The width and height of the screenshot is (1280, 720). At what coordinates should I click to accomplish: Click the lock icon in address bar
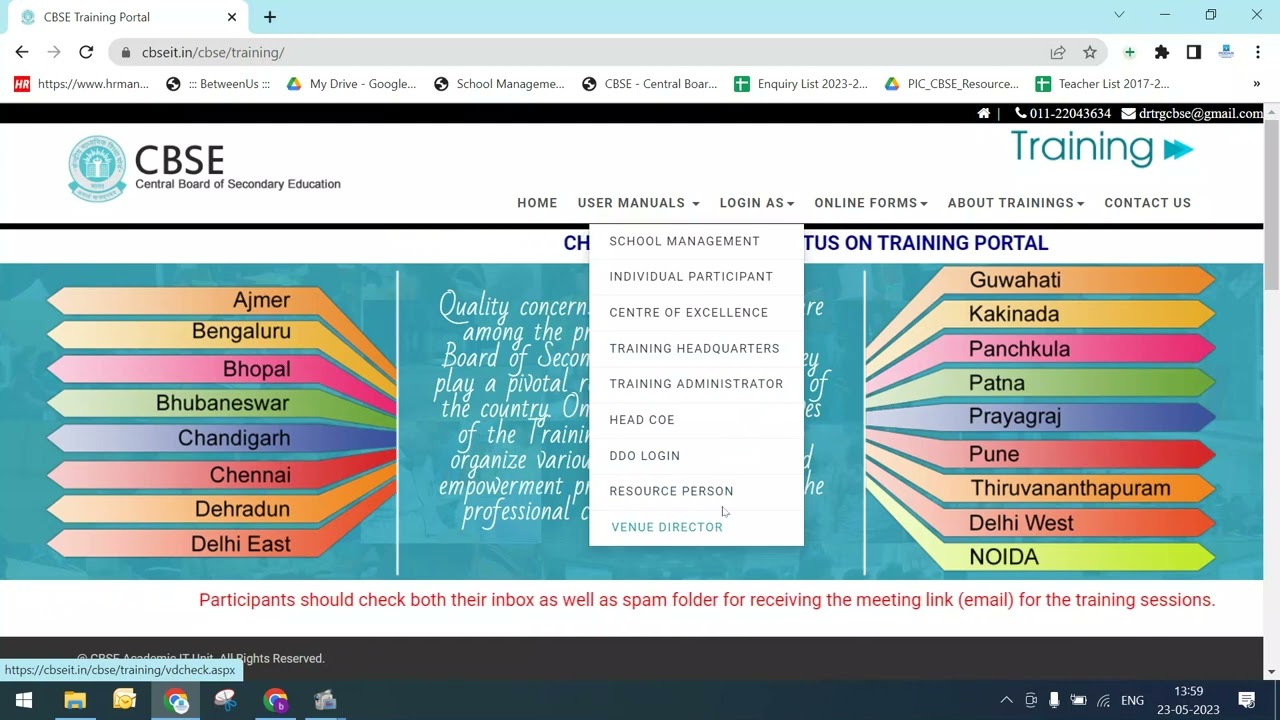pos(126,52)
